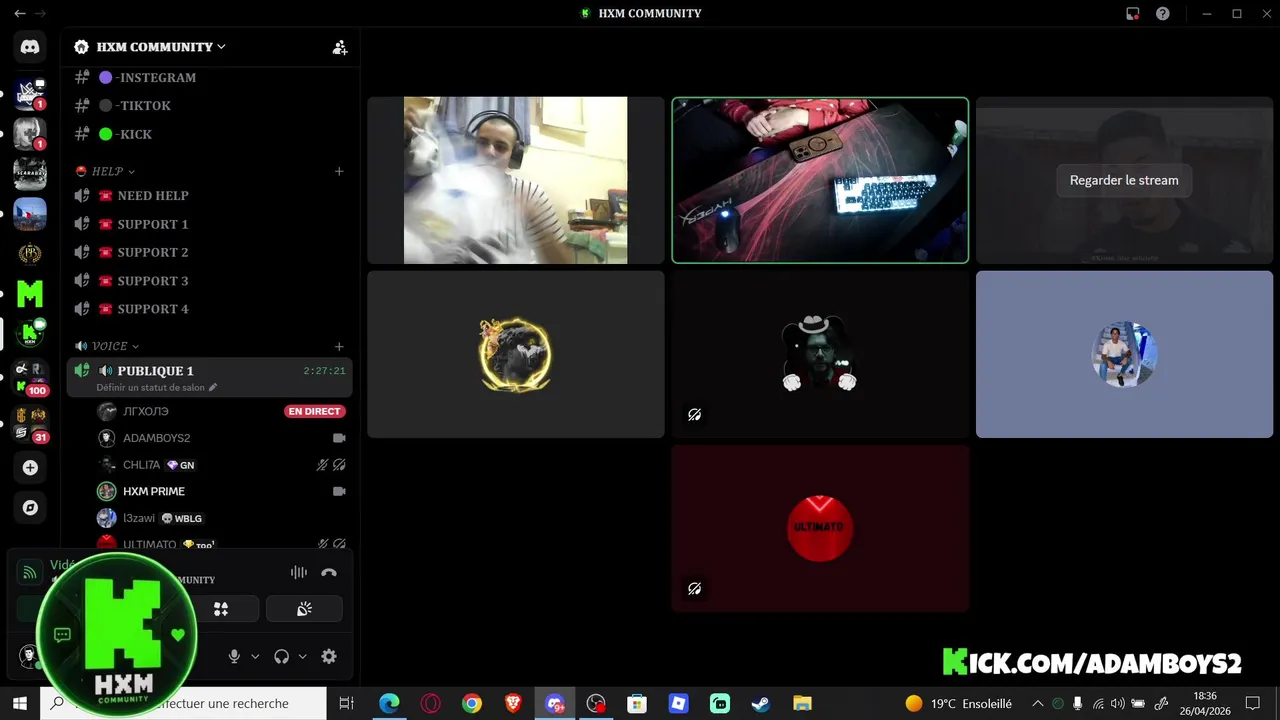
Task: Open the French flag server icon
Action: [x=30, y=214]
